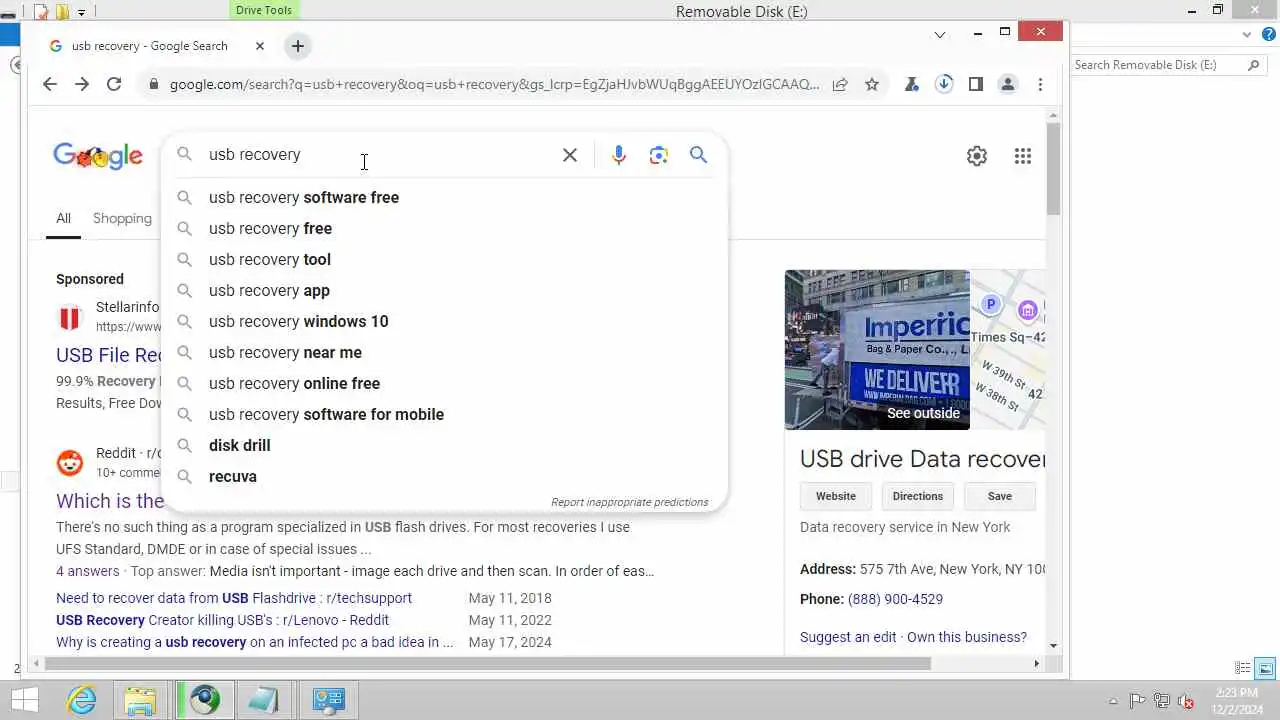Click the page vertical scrollbar thumb
Image resolution: width=1280 pixels, height=720 pixels.
[x=1053, y=168]
